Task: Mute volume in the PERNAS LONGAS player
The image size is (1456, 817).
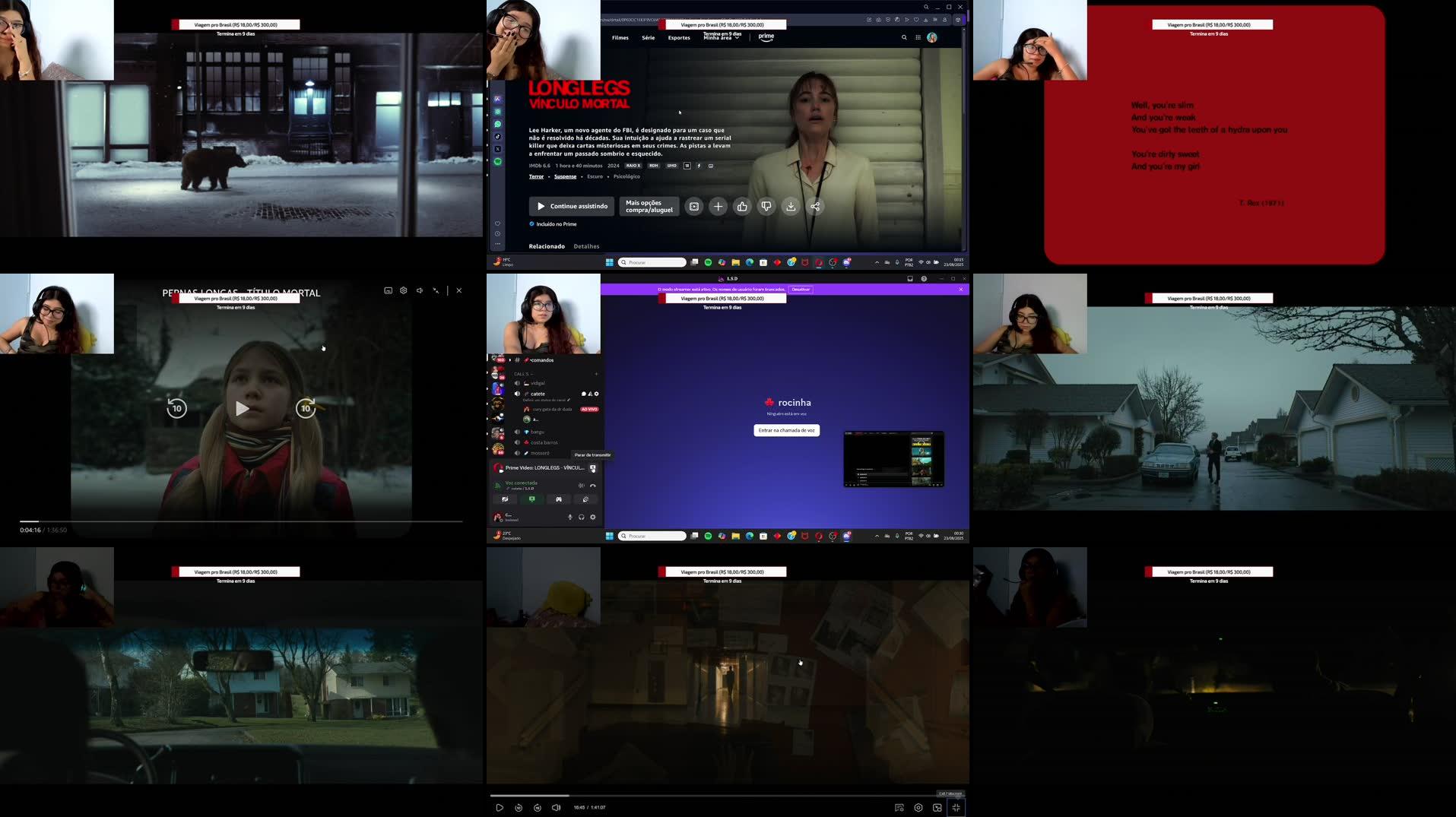Action: (420, 290)
